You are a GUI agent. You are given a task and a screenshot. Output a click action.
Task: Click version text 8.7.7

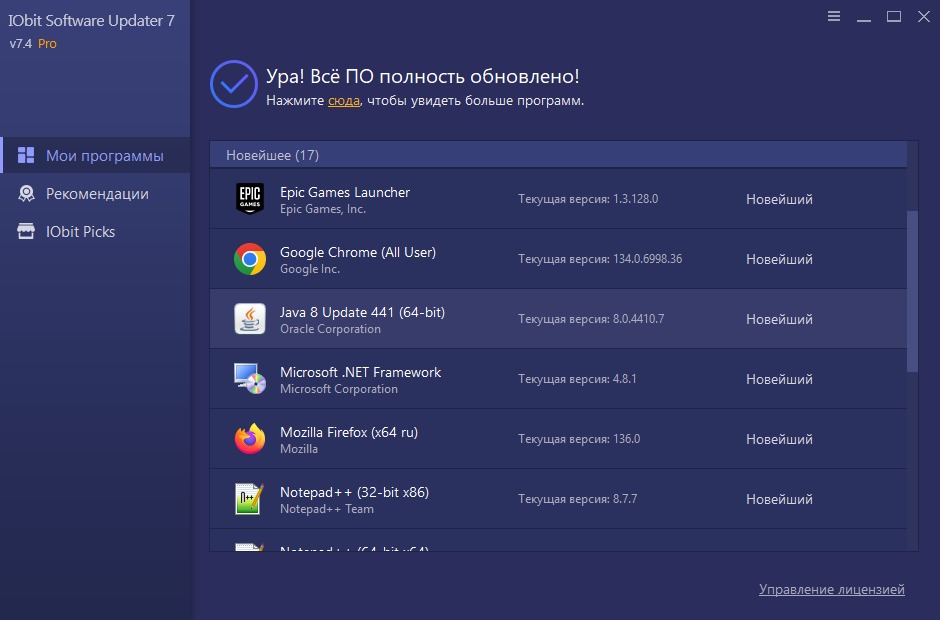(x=625, y=498)
